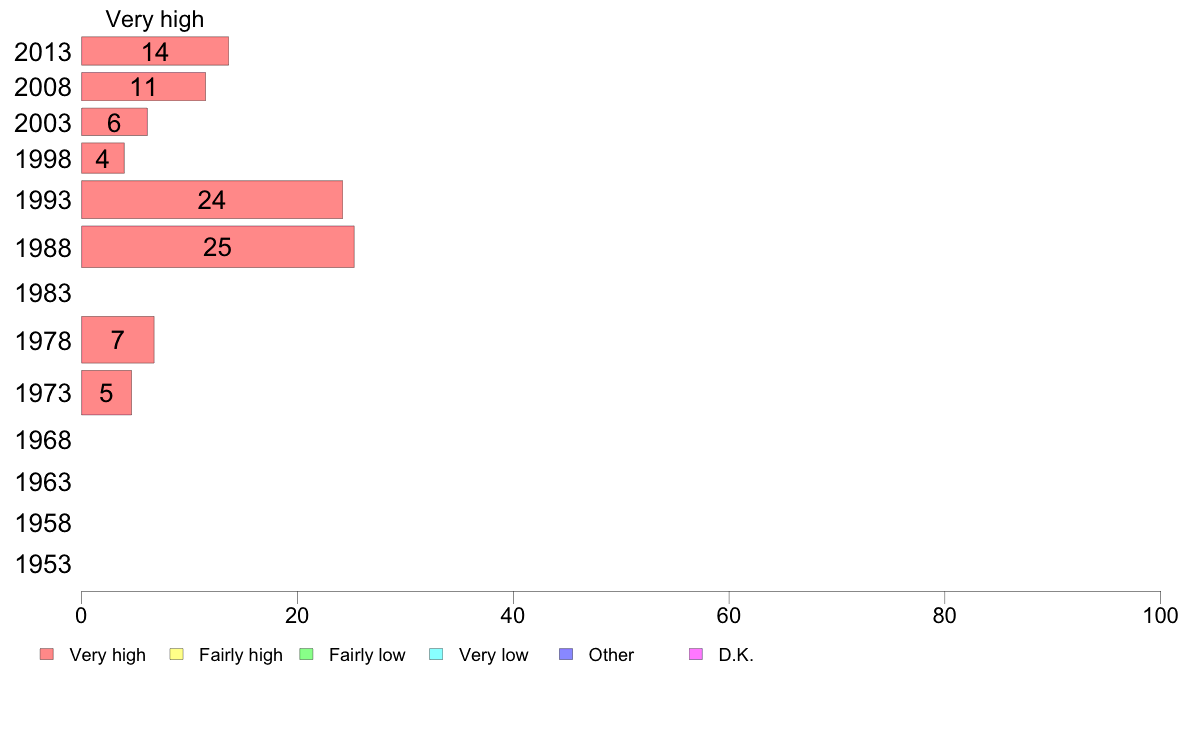This screenshot has width=1188, height=736.
Task: Select the 2003 bar showing 6
Action: tap(114, 122)
